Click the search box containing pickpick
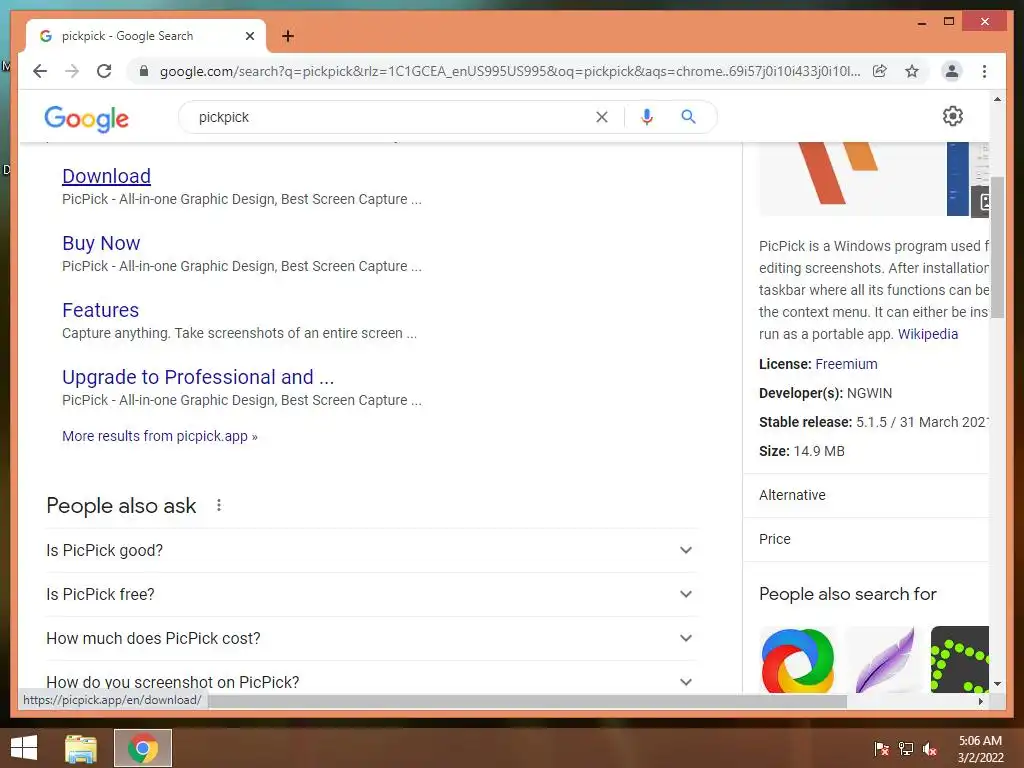Viewport: 1024px width, 768px height. click(392, 117)
